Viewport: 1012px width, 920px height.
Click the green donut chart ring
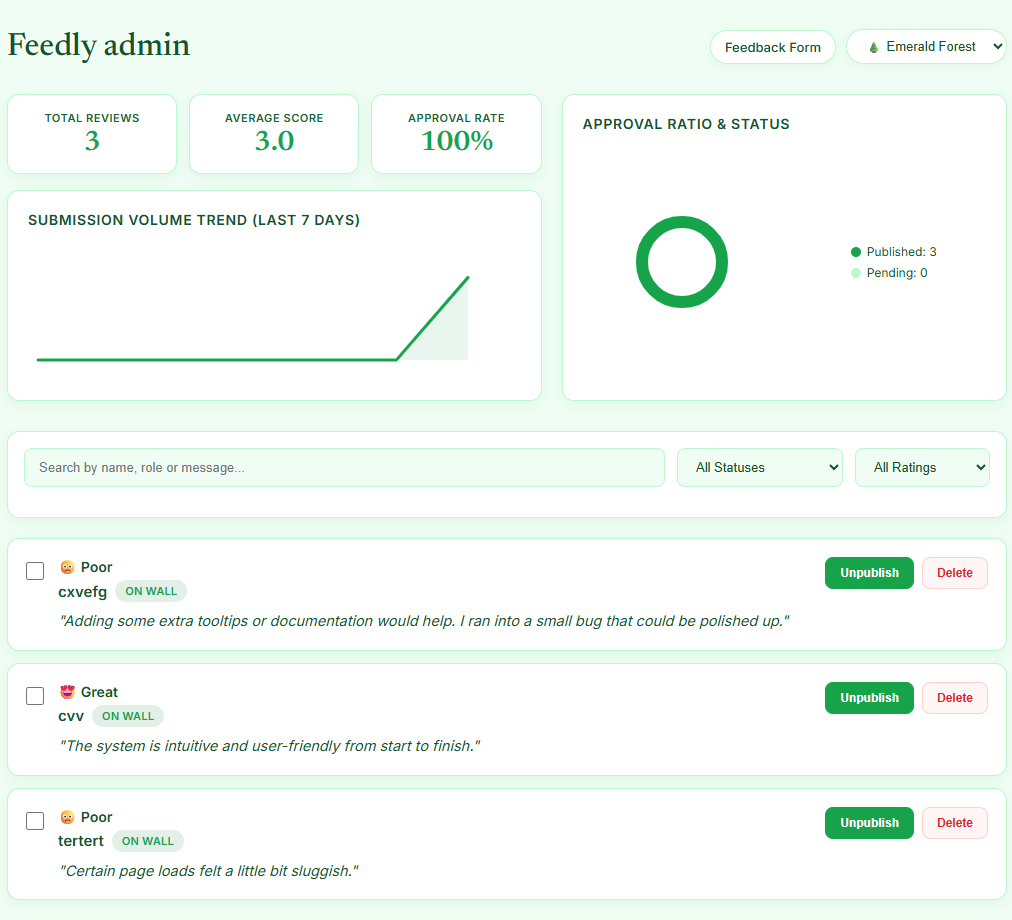(x=682, y=262)
